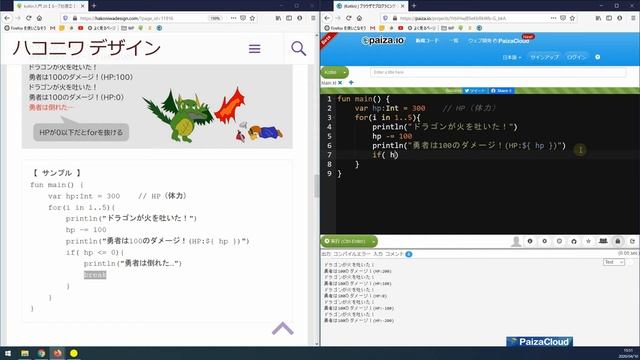Click the group users icon in the paiza toolbar

603,241
